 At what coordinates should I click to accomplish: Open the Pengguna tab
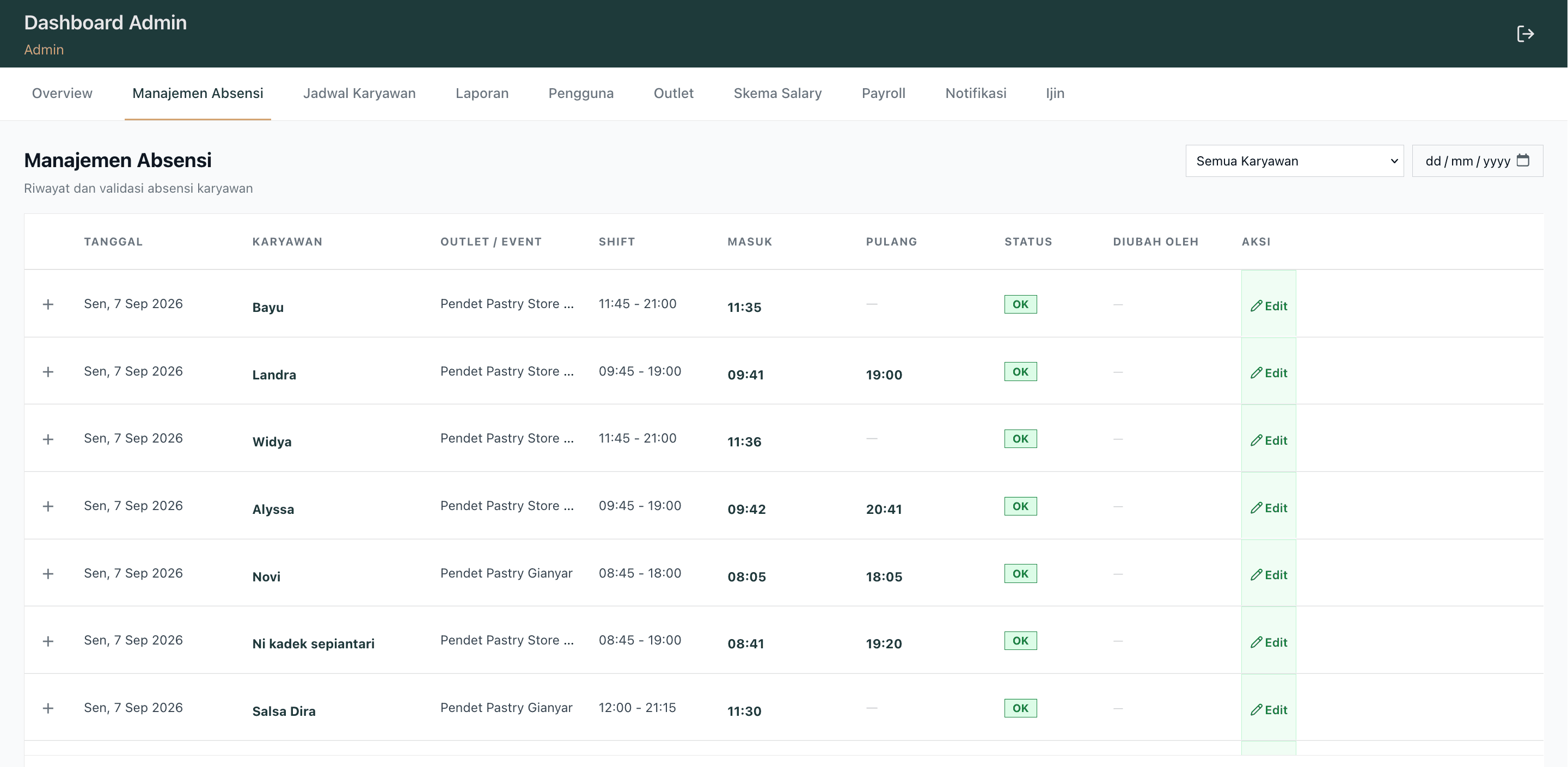pos(581,93)
